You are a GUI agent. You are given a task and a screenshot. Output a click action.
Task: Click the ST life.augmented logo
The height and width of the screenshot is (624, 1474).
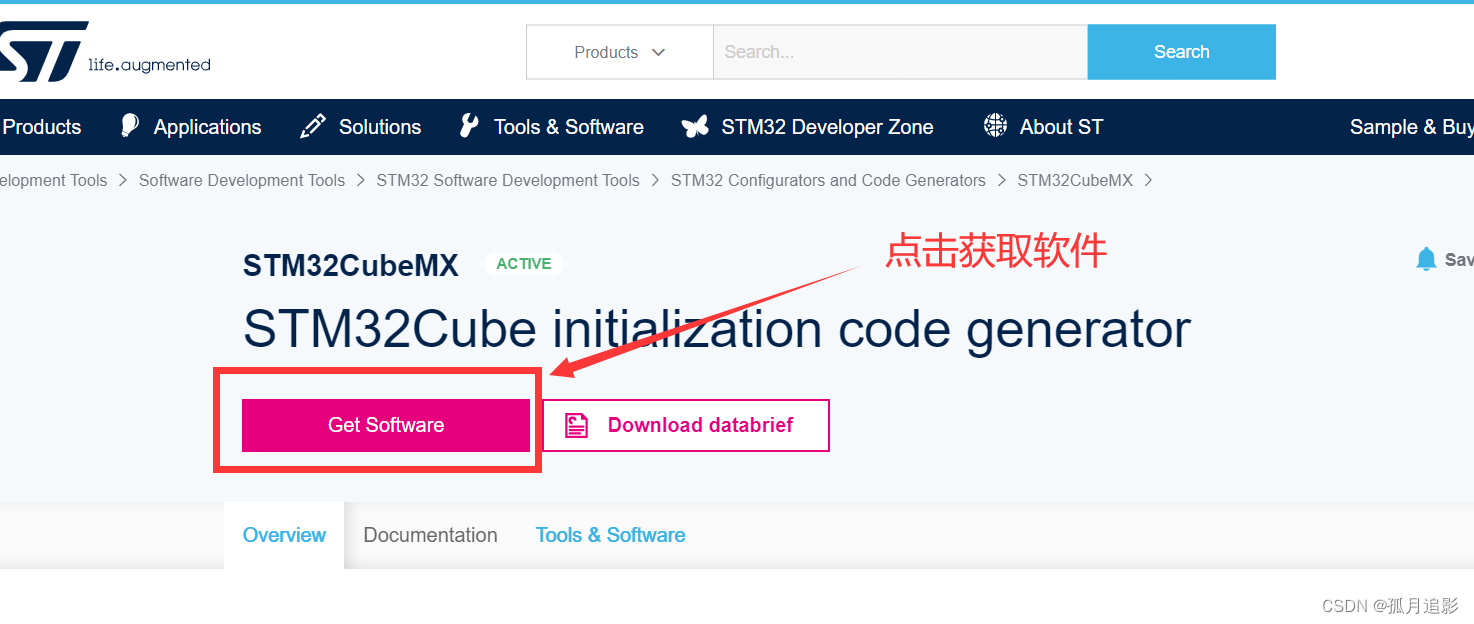tap(104, 54)
